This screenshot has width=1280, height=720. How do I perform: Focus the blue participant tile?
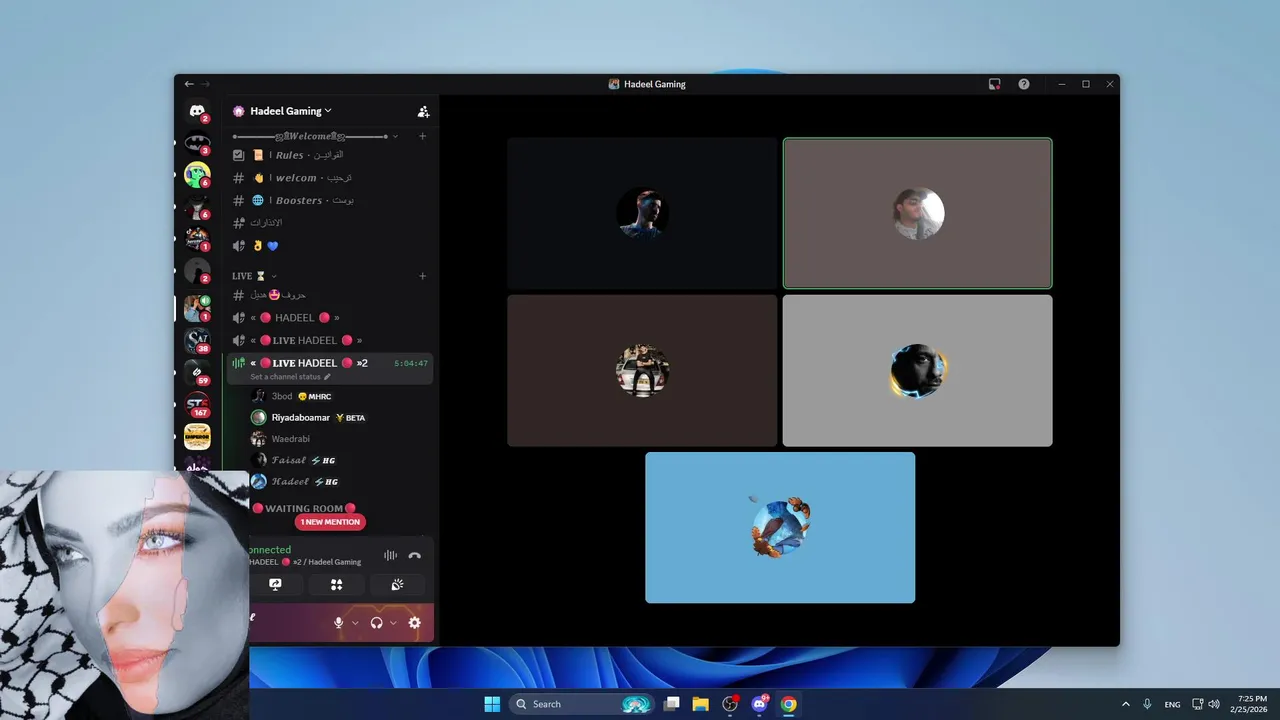point(780,527)
